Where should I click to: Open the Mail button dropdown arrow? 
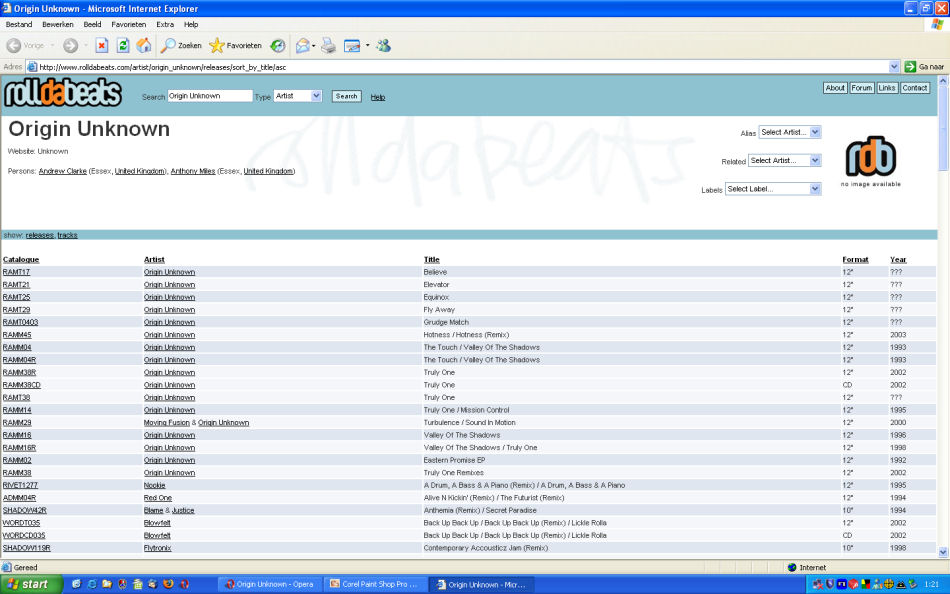coord(313,45)
